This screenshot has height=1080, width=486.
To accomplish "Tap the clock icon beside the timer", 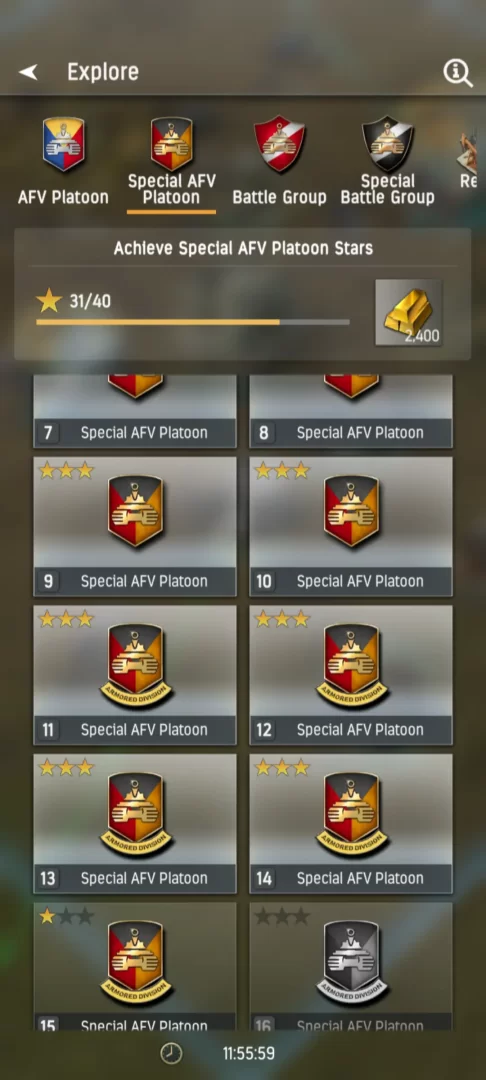I will 171,1053.
